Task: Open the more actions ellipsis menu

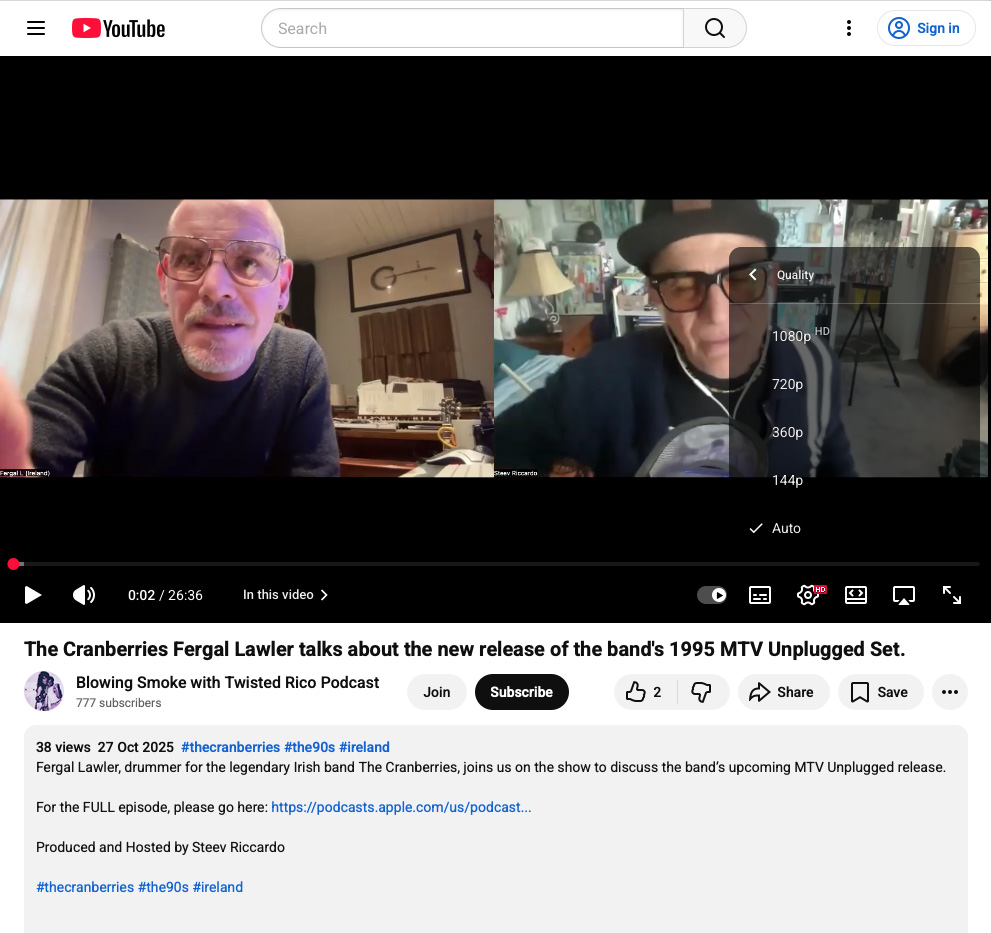Action: pyautogui.click(x=949, y=692)
